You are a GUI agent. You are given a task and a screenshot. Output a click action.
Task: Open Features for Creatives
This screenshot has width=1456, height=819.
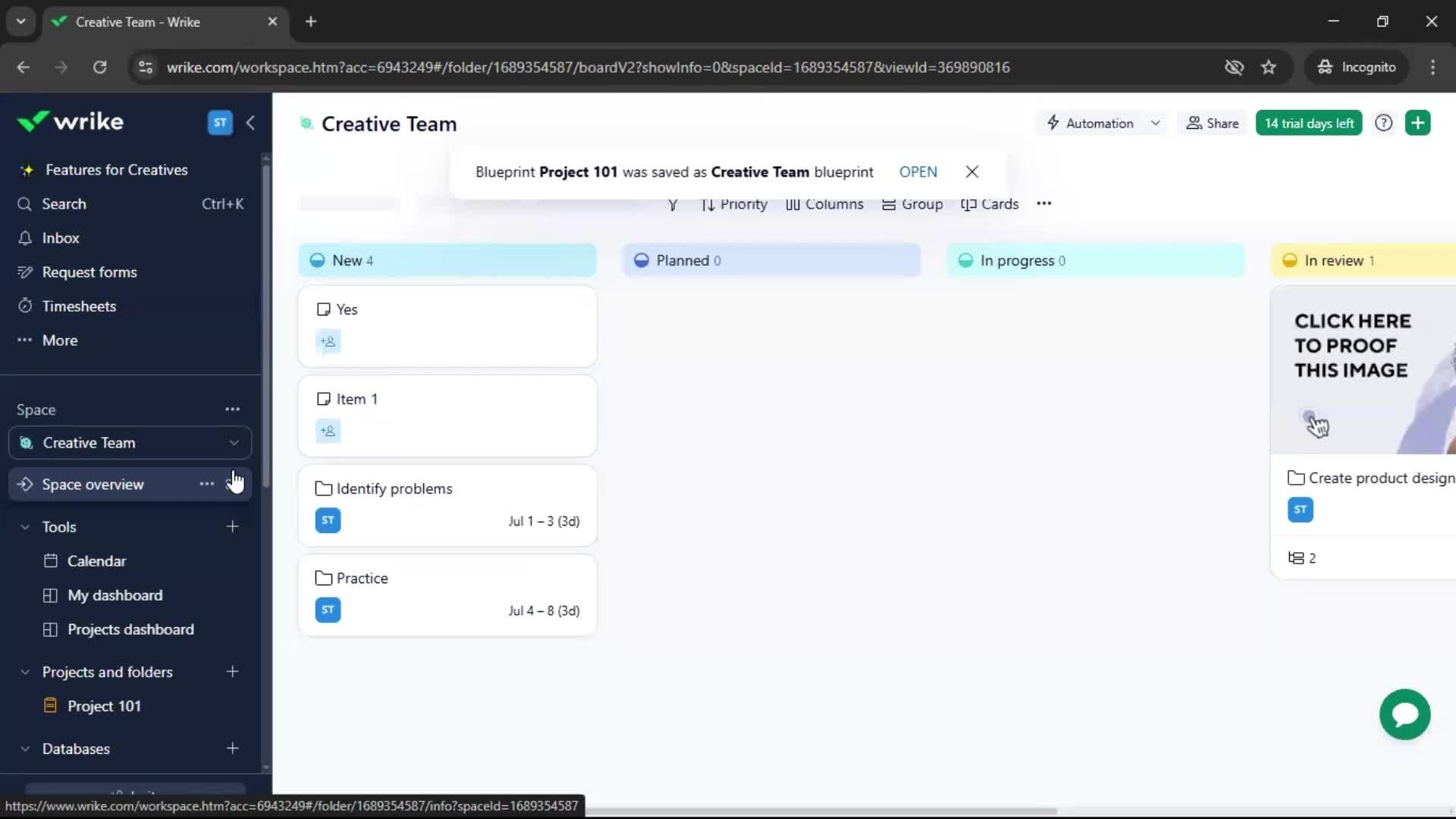point(116,170)
